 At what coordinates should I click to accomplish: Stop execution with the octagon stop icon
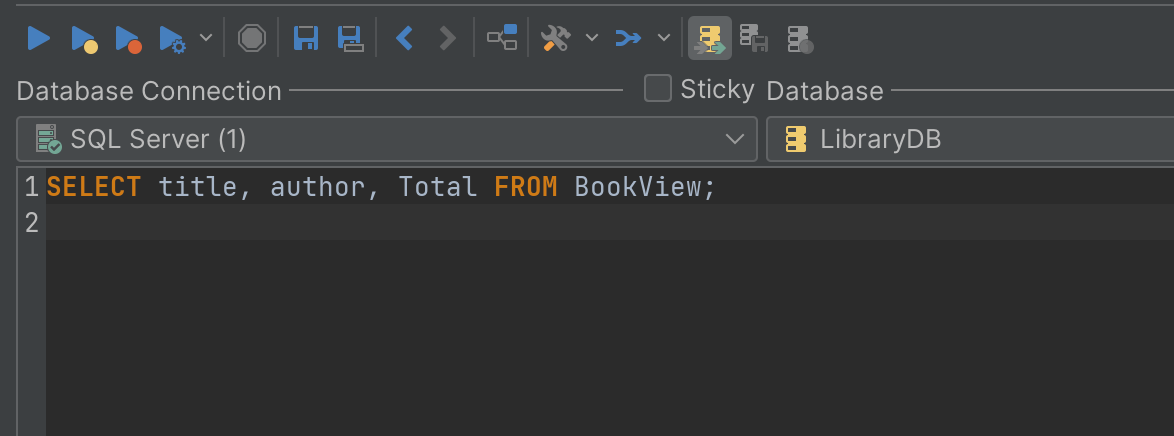click(x=252, y=37)
